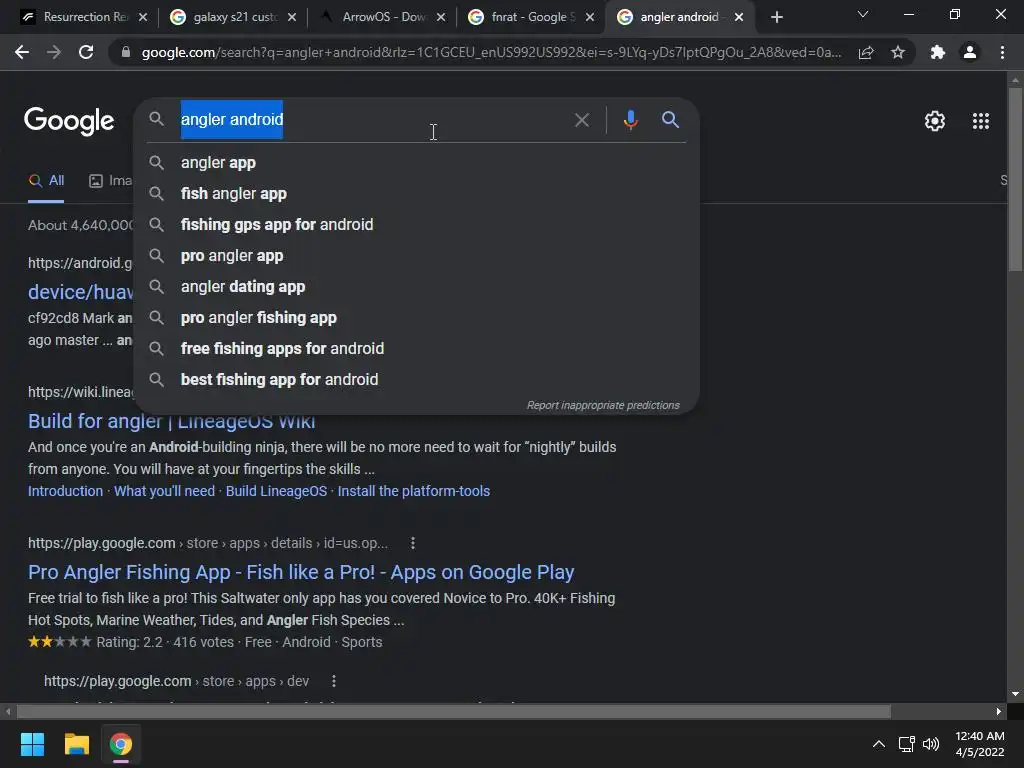This screenshot has height=768, width=1024.
Task: Open Google quick settings gear
Action: pos(935,121)
